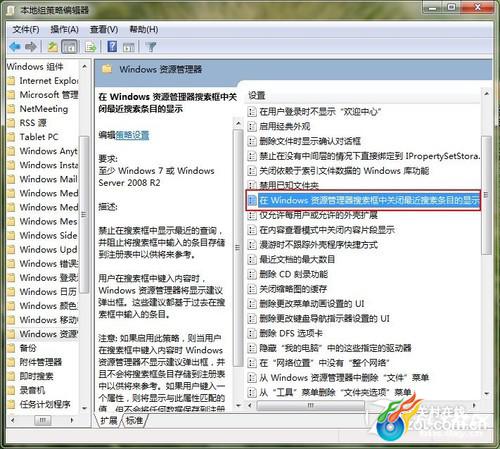
Task: Select 删除更改键盘导航指示器设置的 UI policy
Action: coord(324,319)
